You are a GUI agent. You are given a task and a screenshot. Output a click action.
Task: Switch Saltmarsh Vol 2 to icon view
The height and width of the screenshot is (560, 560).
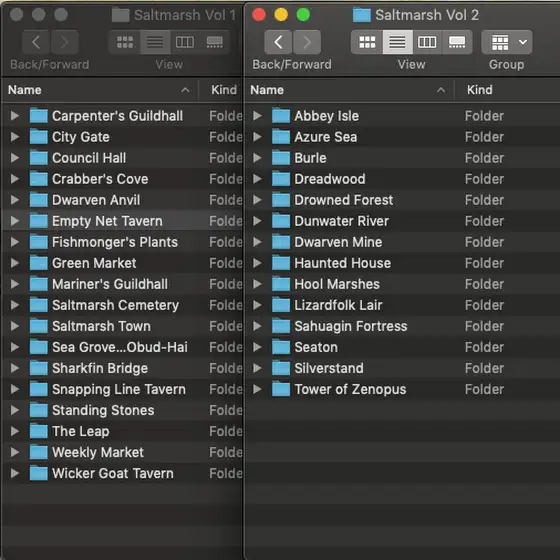tap(367, 42)
